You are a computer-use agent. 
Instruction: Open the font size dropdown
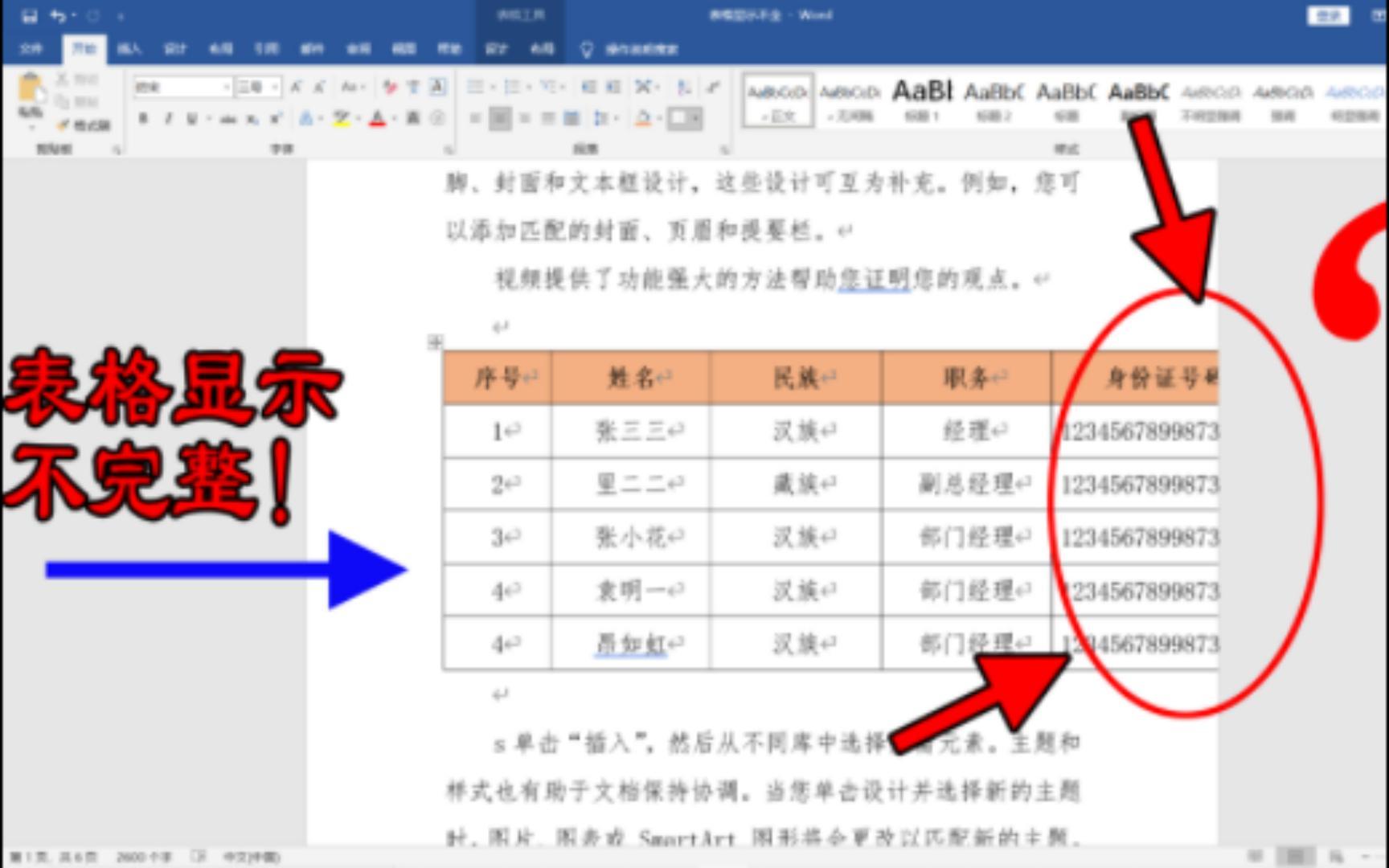click(x=273, y=87)
